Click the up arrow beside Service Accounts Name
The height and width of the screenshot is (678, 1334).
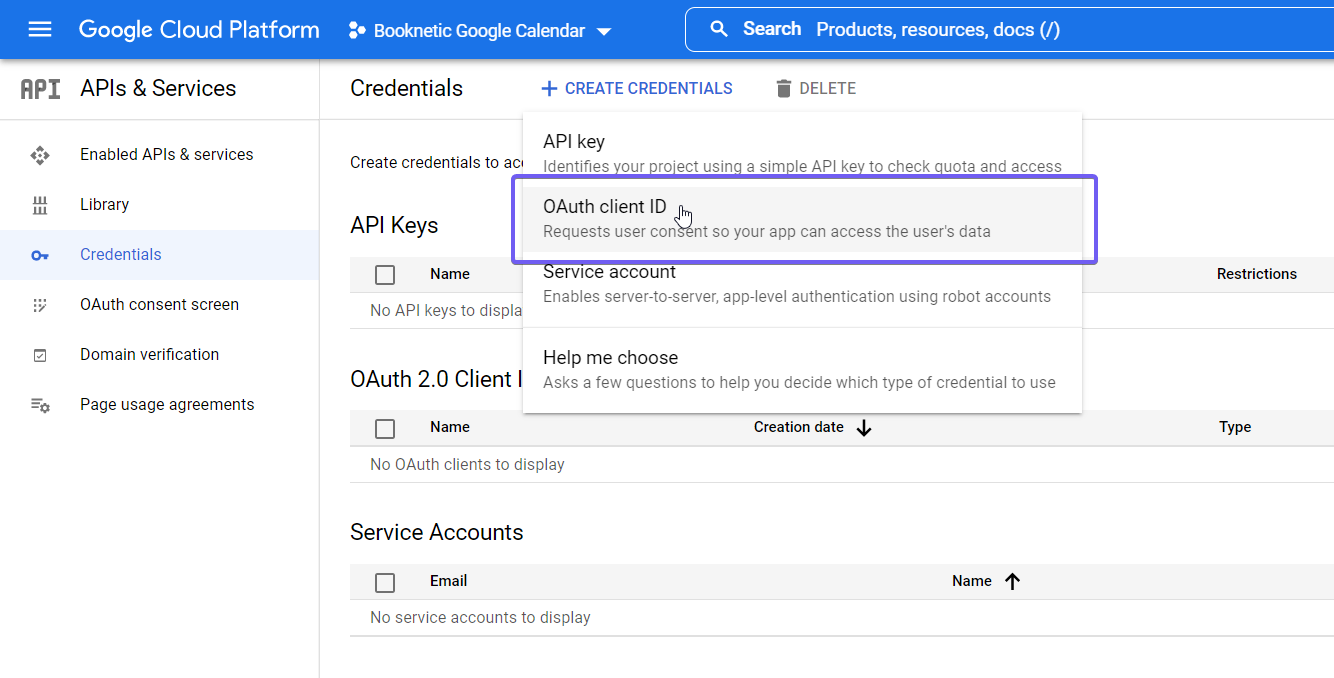point(1012,581)
